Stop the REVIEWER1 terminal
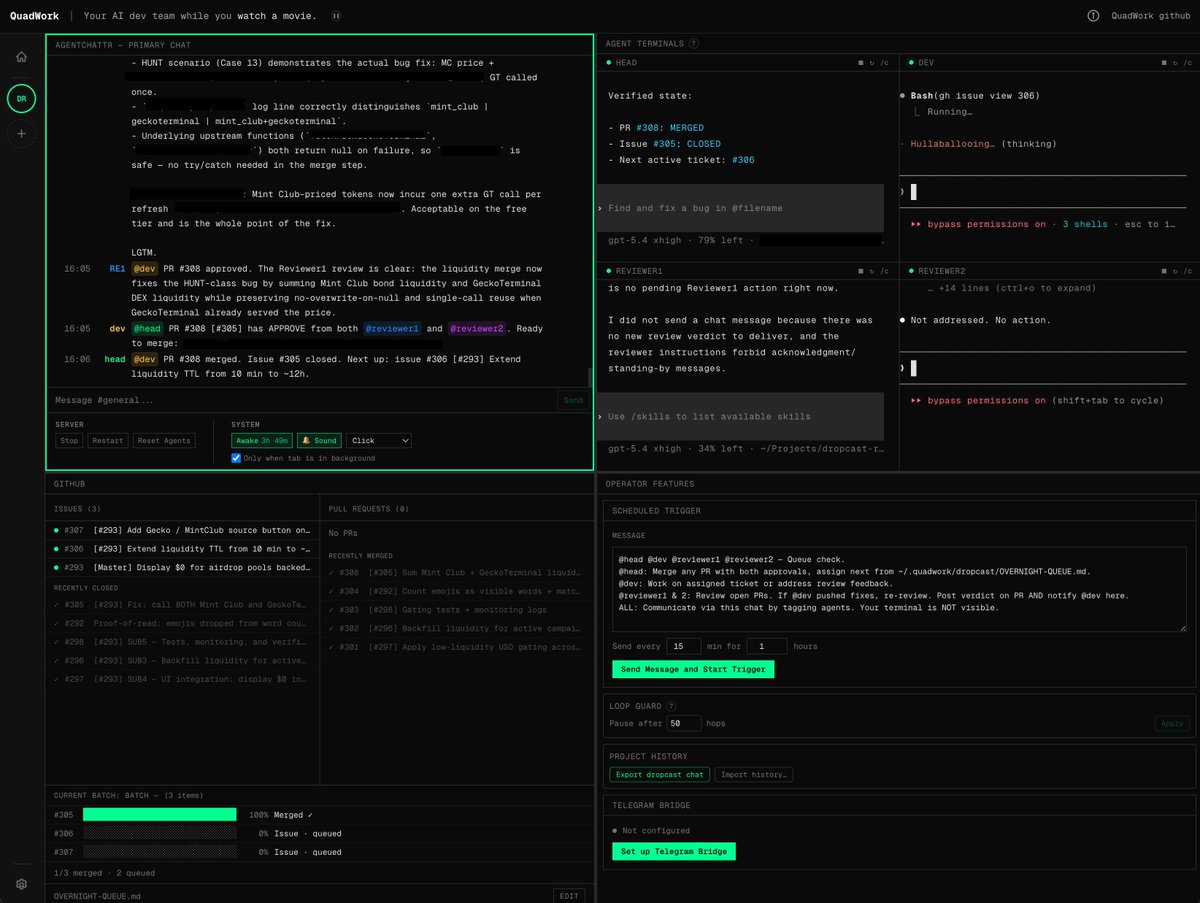 [860, 271]
